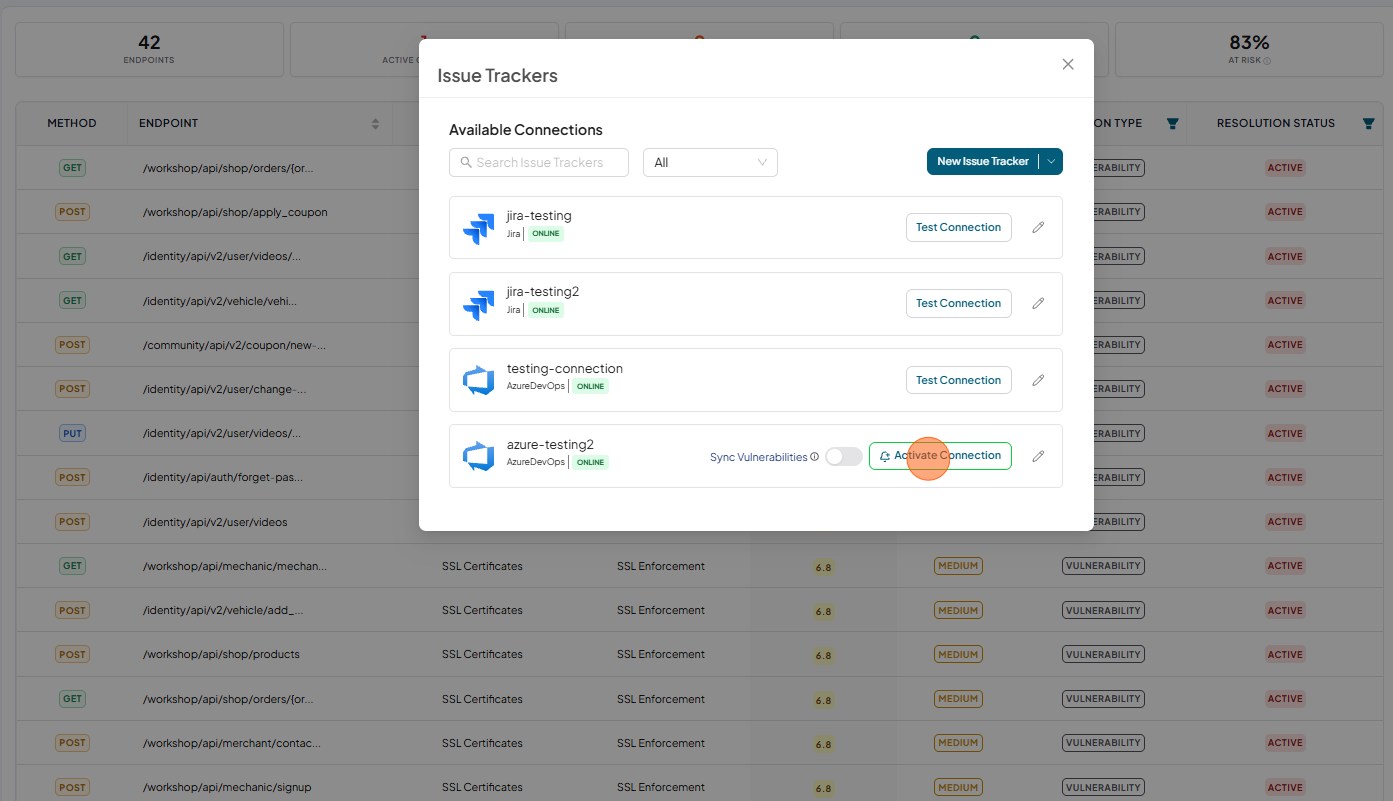Click the 42 ENDPOINTS stat card
Viewport: 1393px width, 801px height.
(x=149, y=49)
